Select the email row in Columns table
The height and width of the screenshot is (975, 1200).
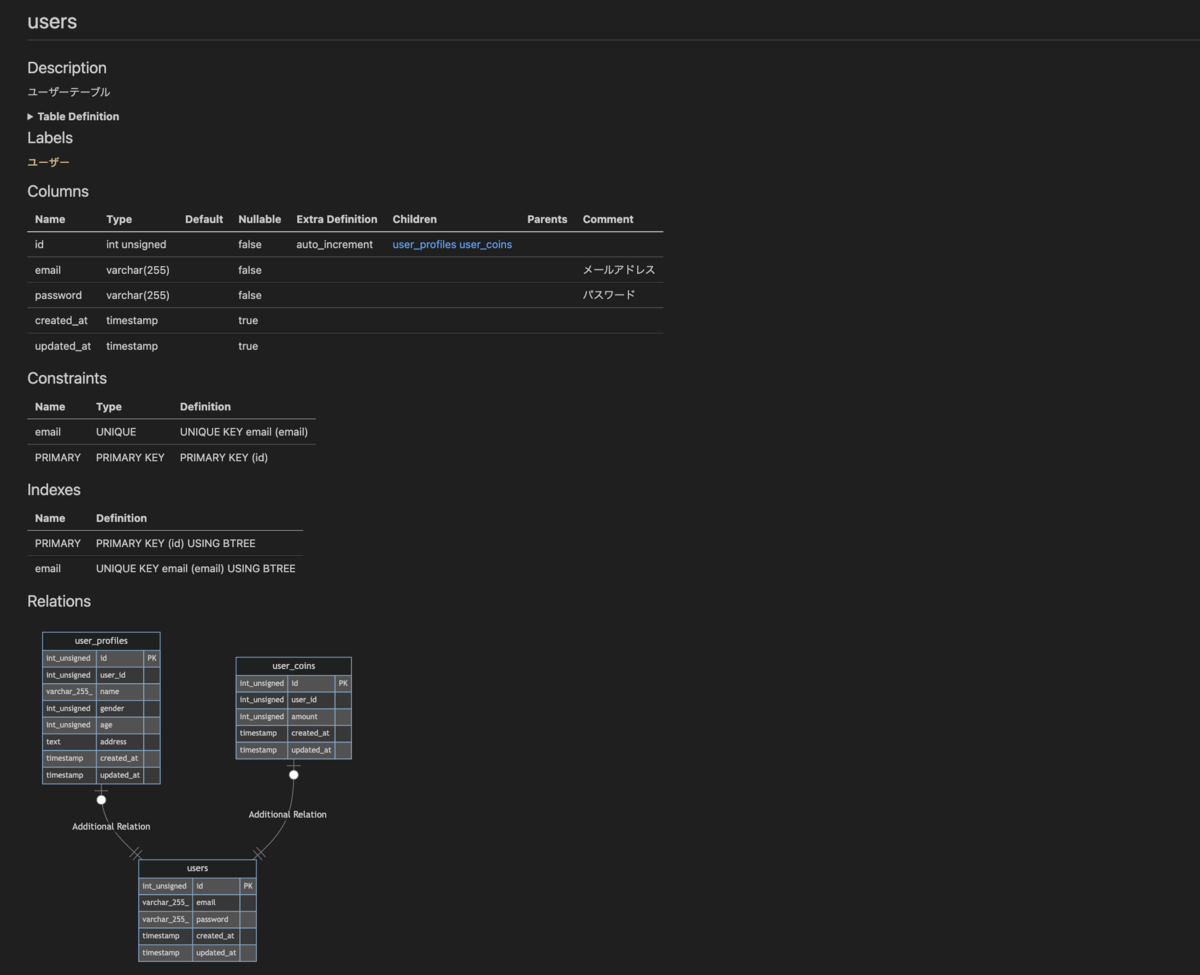(345, 270)
